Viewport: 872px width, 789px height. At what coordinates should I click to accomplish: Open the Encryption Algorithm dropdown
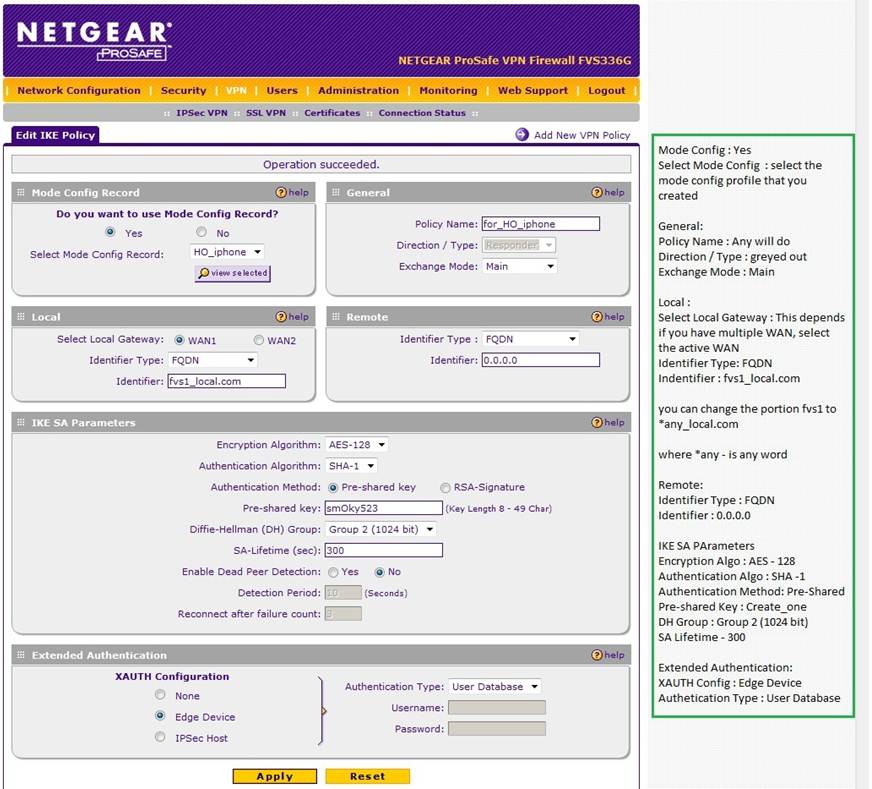[356, 445]
